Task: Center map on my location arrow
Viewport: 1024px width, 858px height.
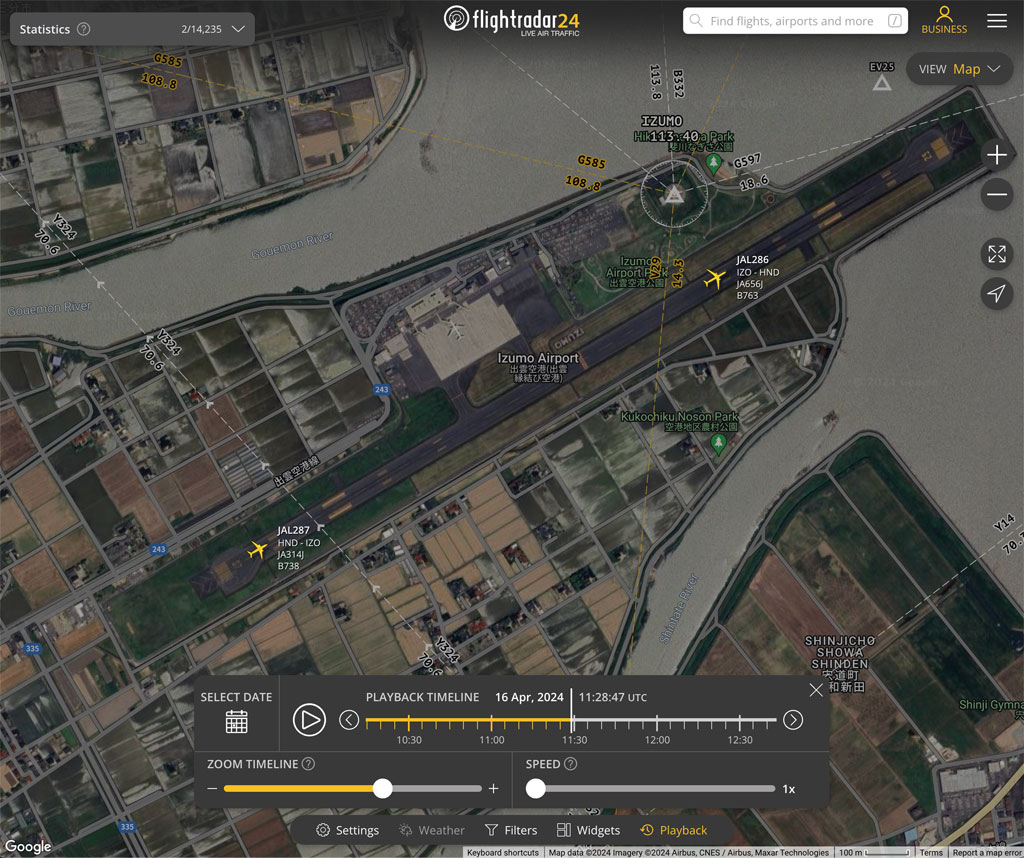Action: [996, 293]
